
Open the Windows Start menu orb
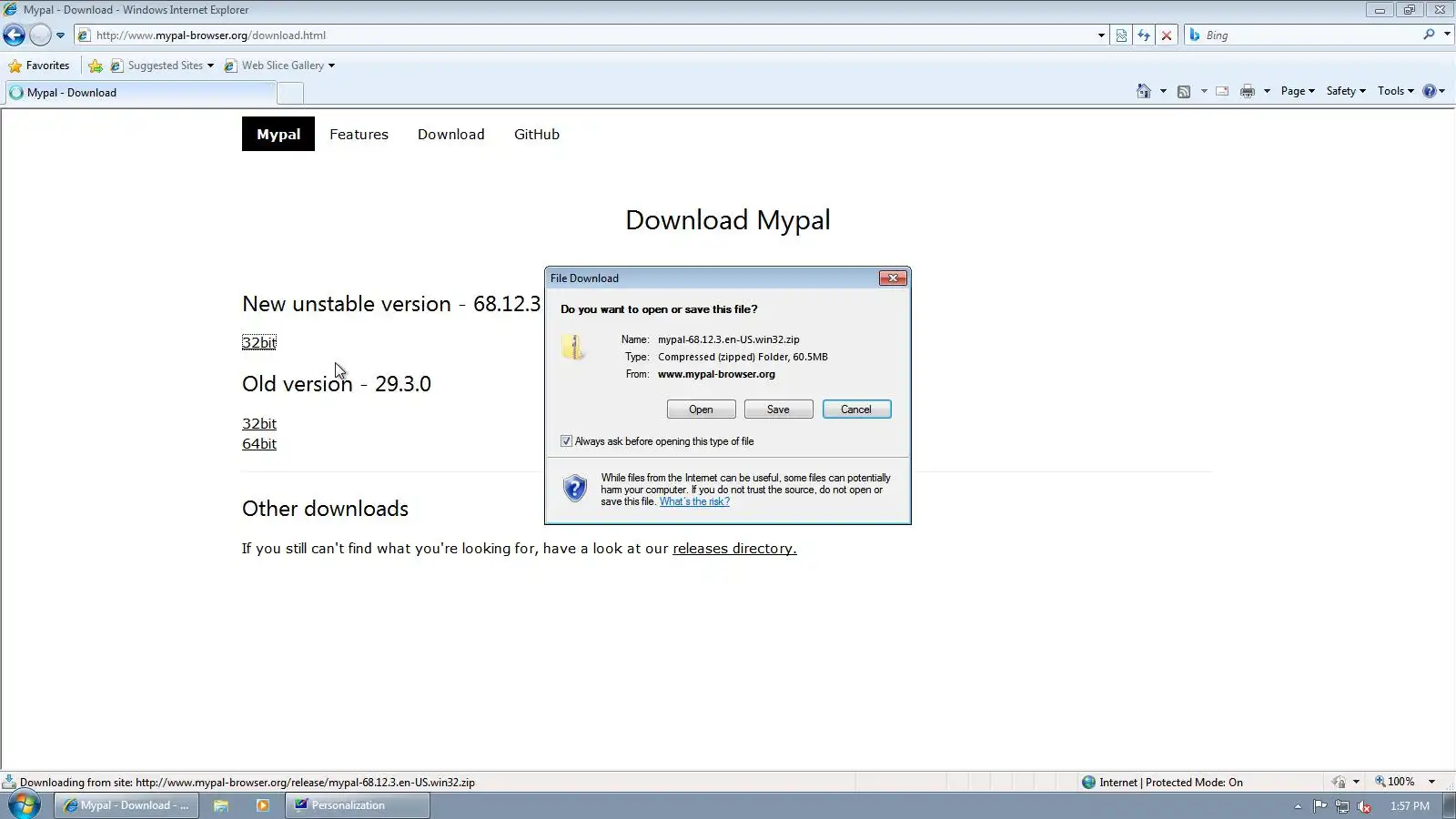click(25, 805)
